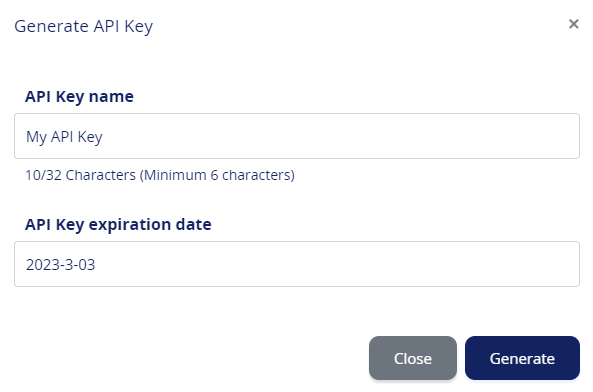Click the Generate button
The image size is (593, 392).
[522, 358]
